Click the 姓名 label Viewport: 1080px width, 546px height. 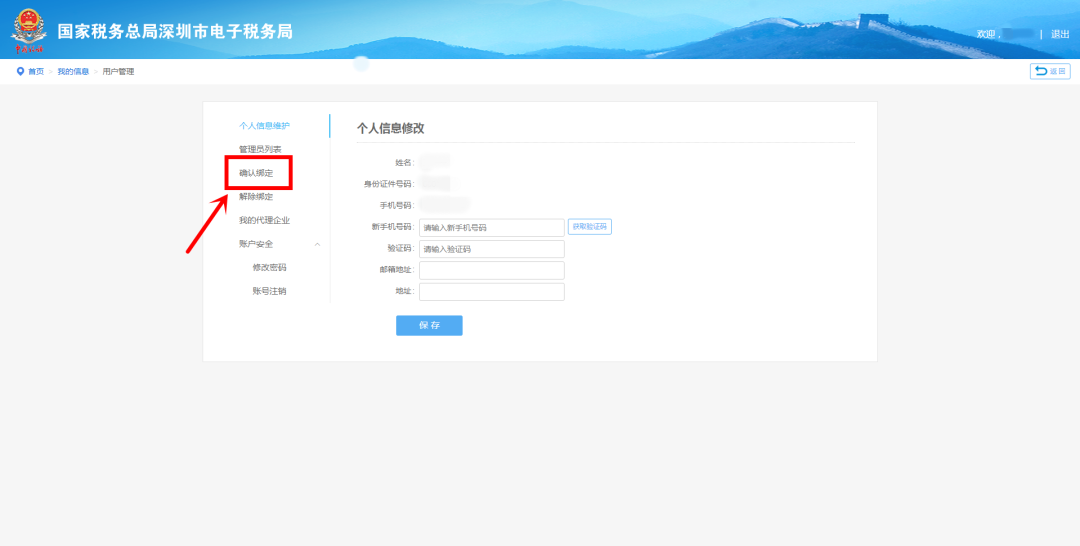pyautogui.click(x=404, y=162)
